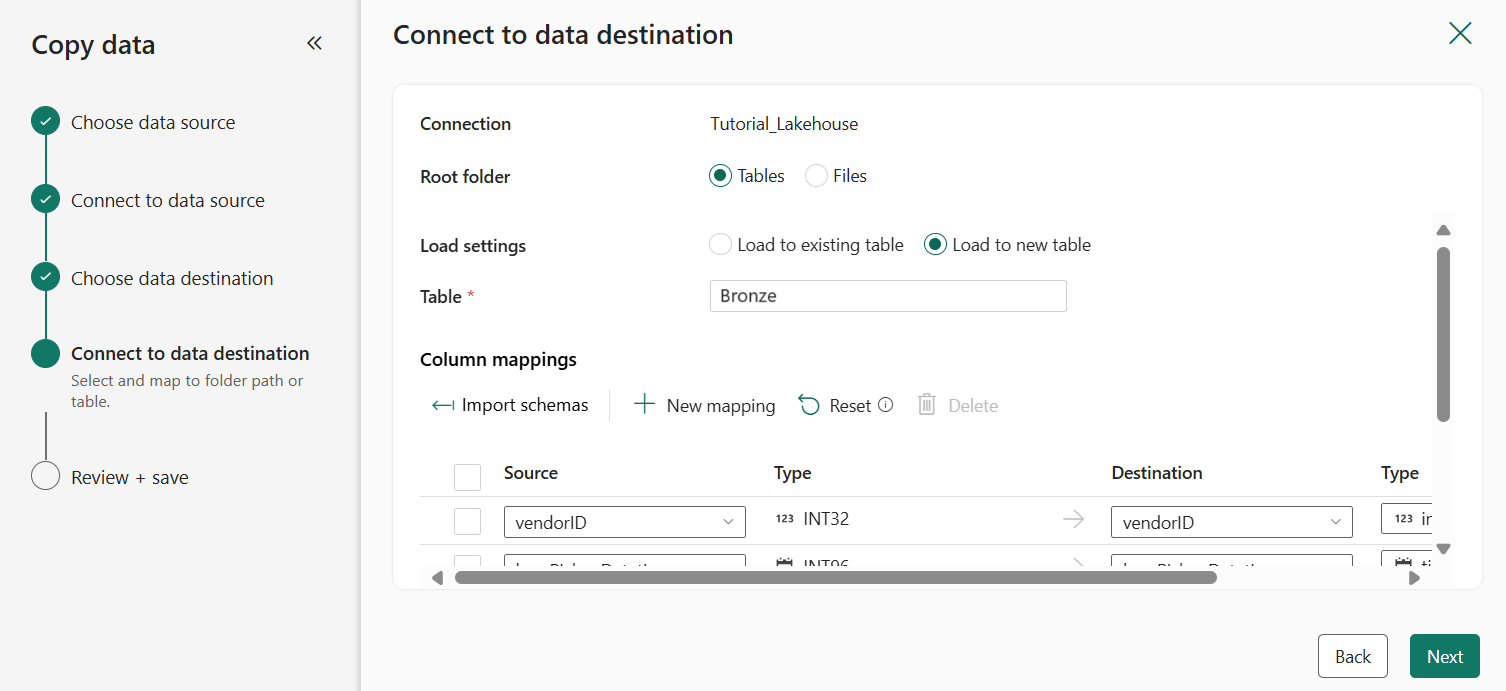Click the Choose data source step checkmark

[x=45, y=122]
